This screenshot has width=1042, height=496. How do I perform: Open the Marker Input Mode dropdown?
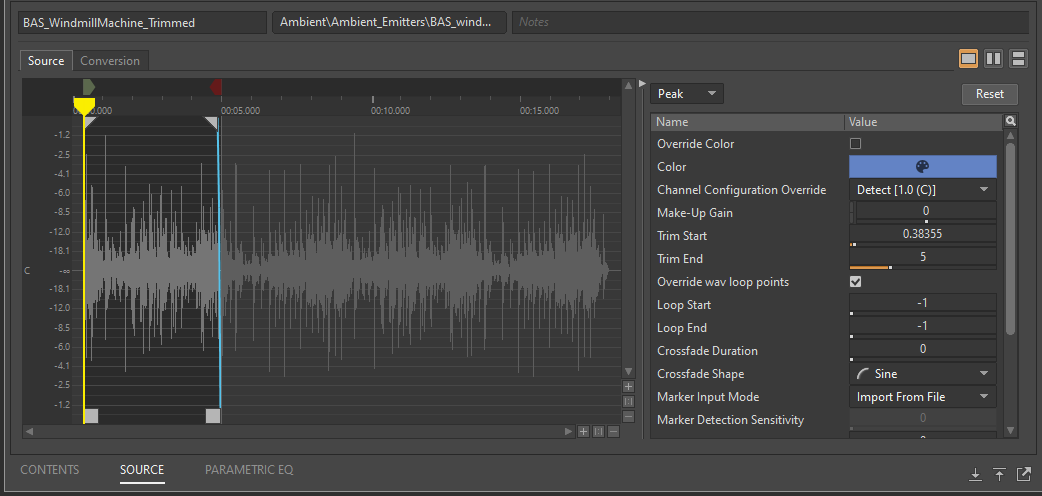point(922,397)
